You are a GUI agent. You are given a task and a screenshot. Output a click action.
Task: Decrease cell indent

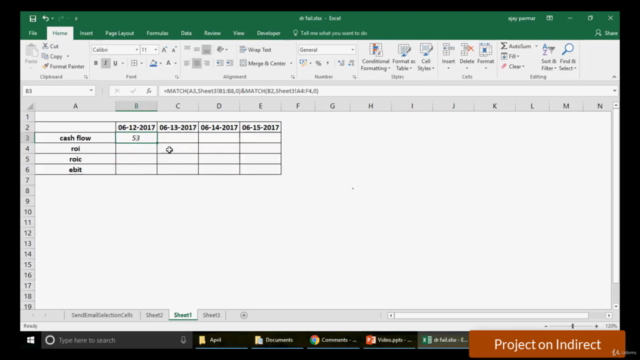point(220,63)
